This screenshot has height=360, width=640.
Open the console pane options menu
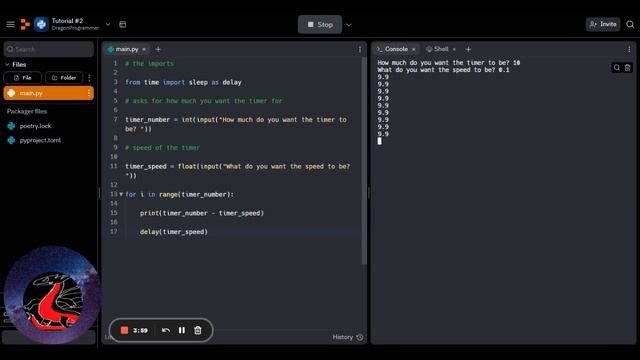click(x=629, y=49)
